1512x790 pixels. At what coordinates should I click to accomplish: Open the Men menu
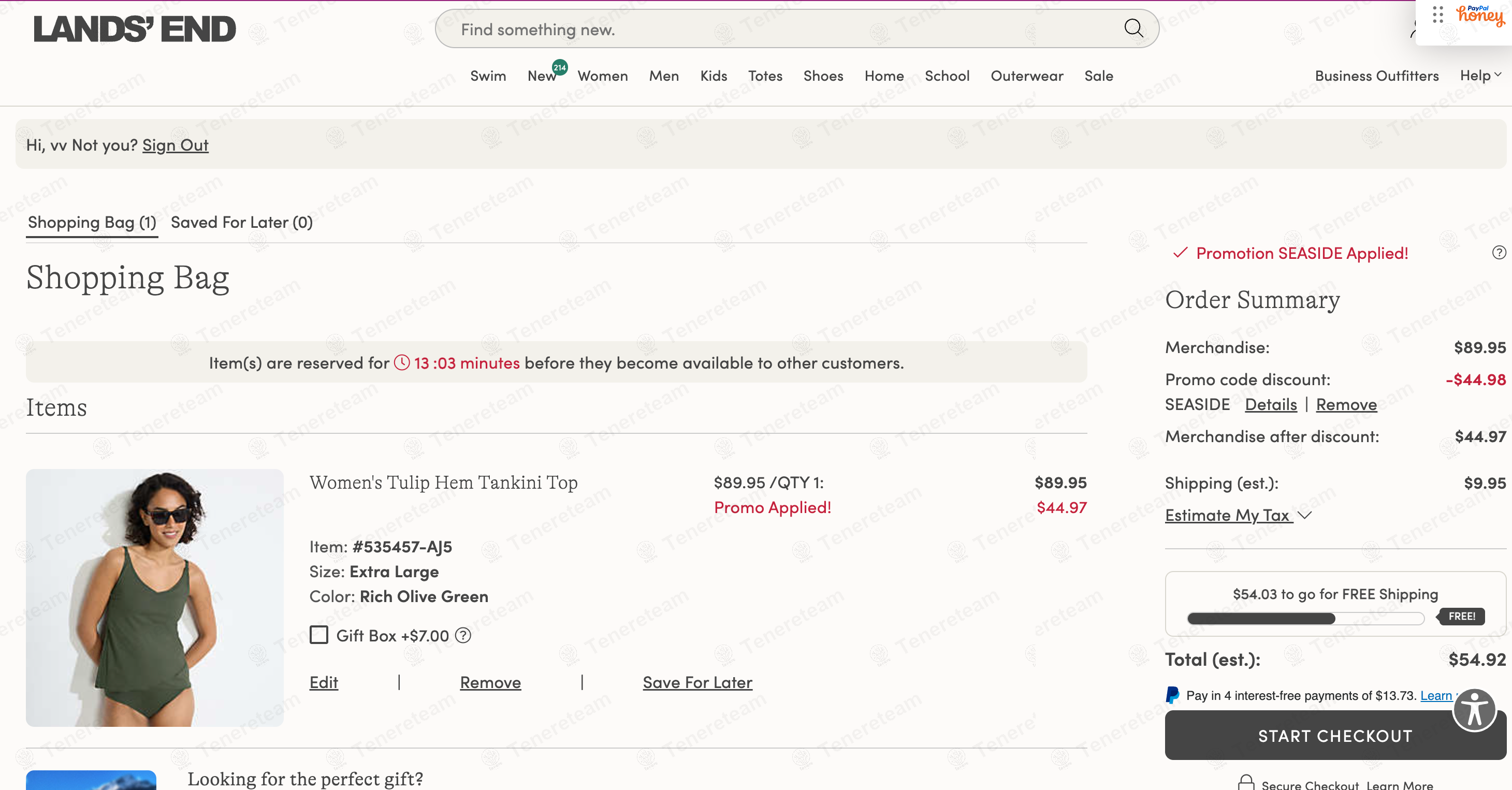pos(664,76)
